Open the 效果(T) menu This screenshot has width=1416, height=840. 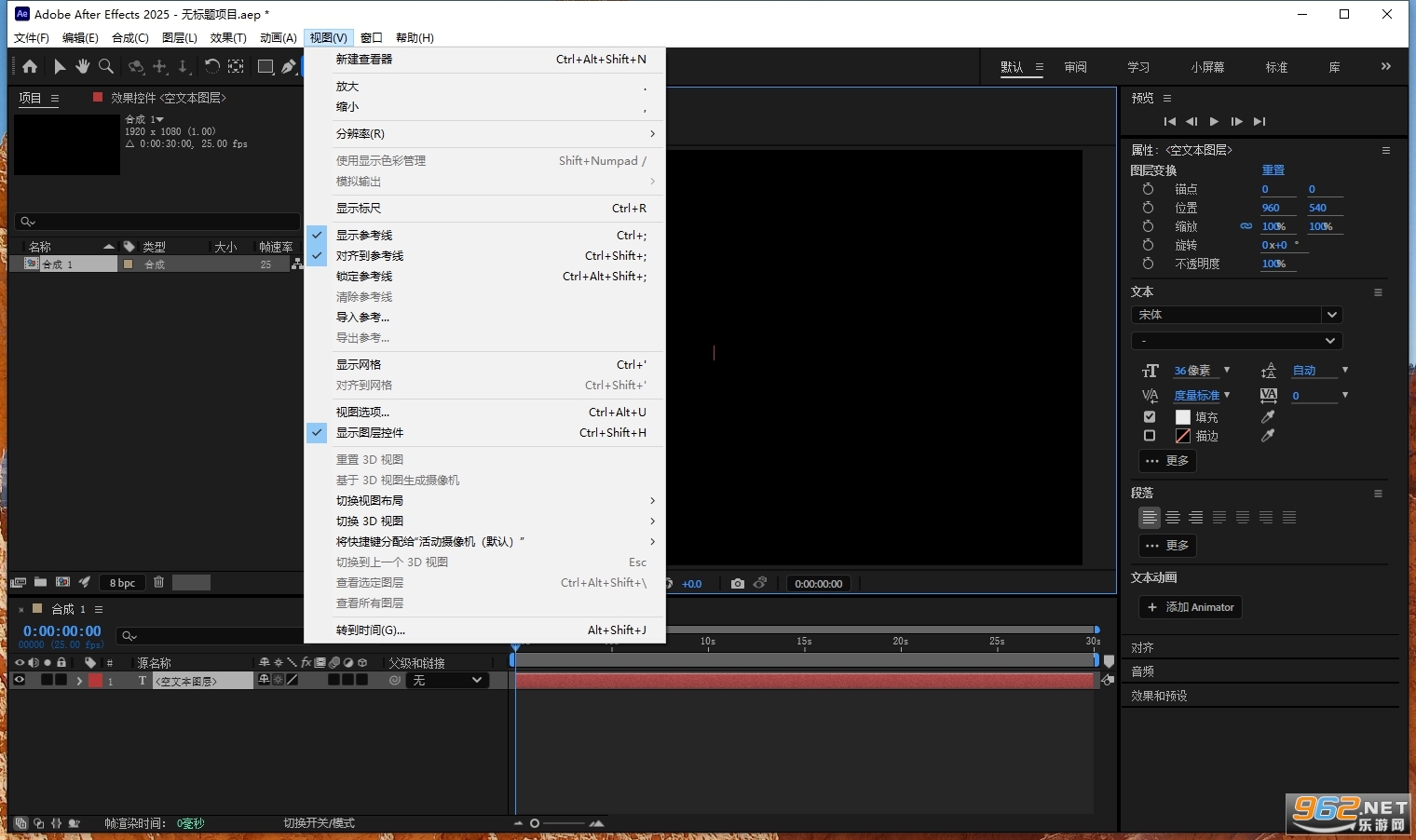[x=228, y=38]
